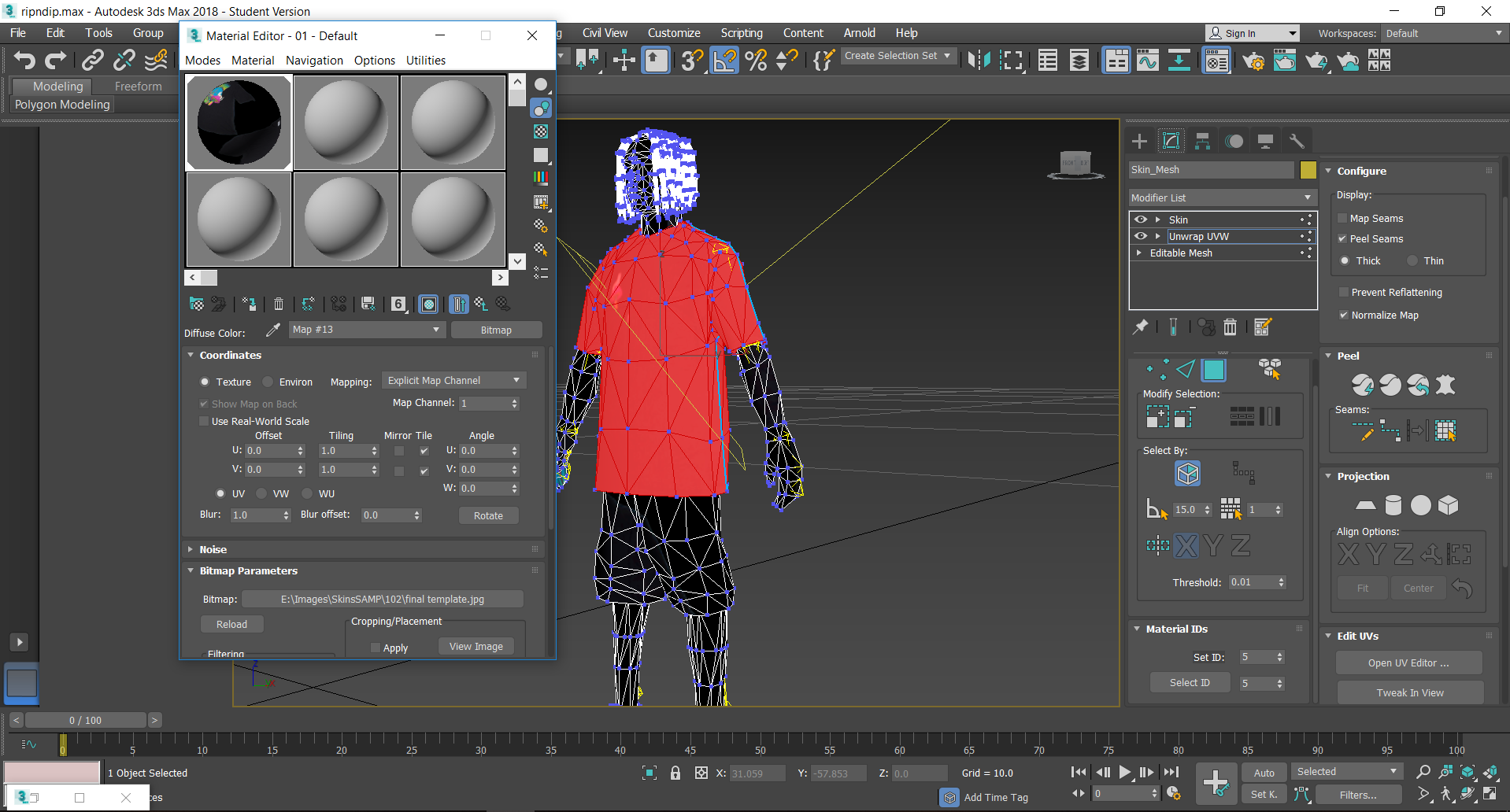Toggle Use Real-World Scale checkbox
This screenshot has height=812, width=1510.
(204, 422)
